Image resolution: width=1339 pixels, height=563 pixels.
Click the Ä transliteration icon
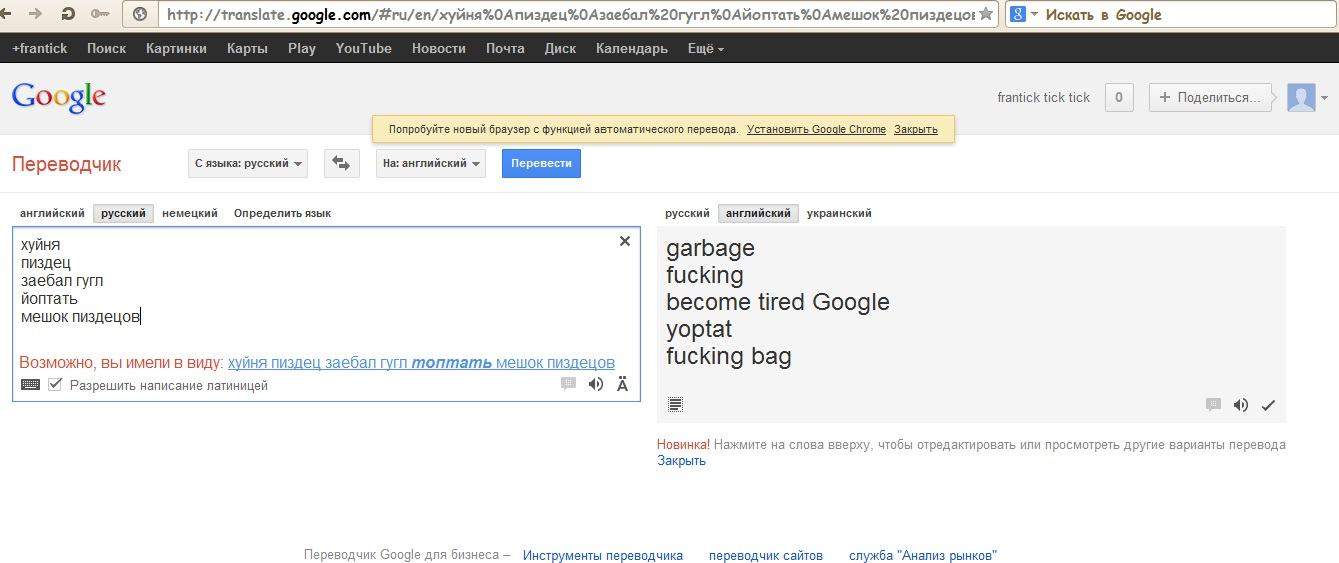[623, 384]
